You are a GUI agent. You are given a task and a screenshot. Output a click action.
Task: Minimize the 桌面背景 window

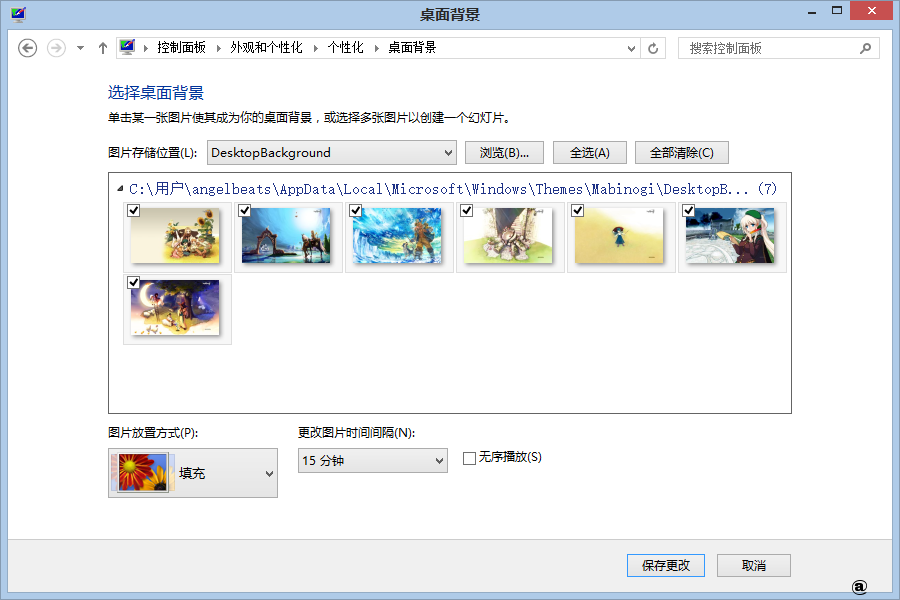point(812,11)
